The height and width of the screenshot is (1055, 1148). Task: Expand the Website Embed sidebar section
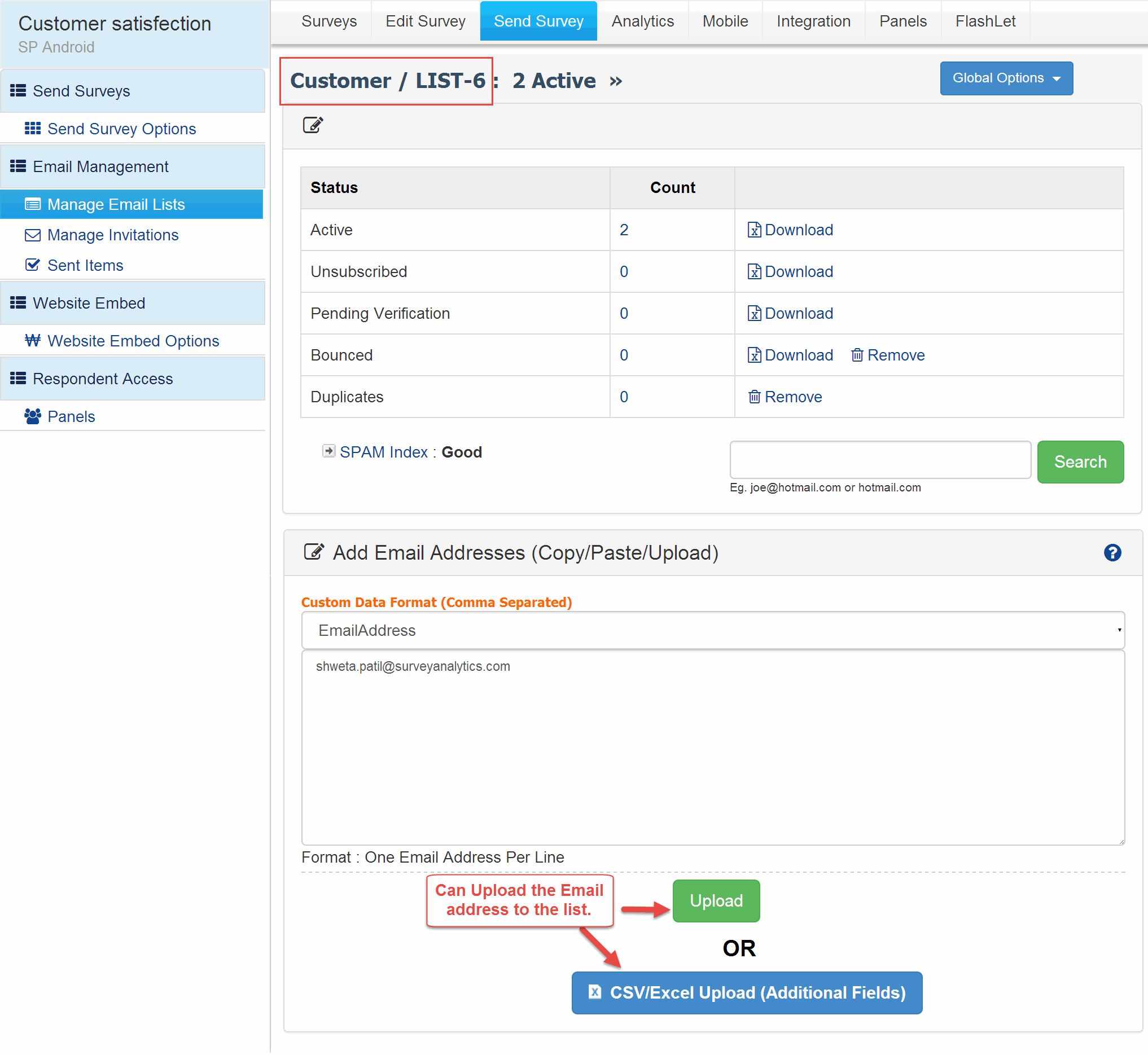coord(133,302)
